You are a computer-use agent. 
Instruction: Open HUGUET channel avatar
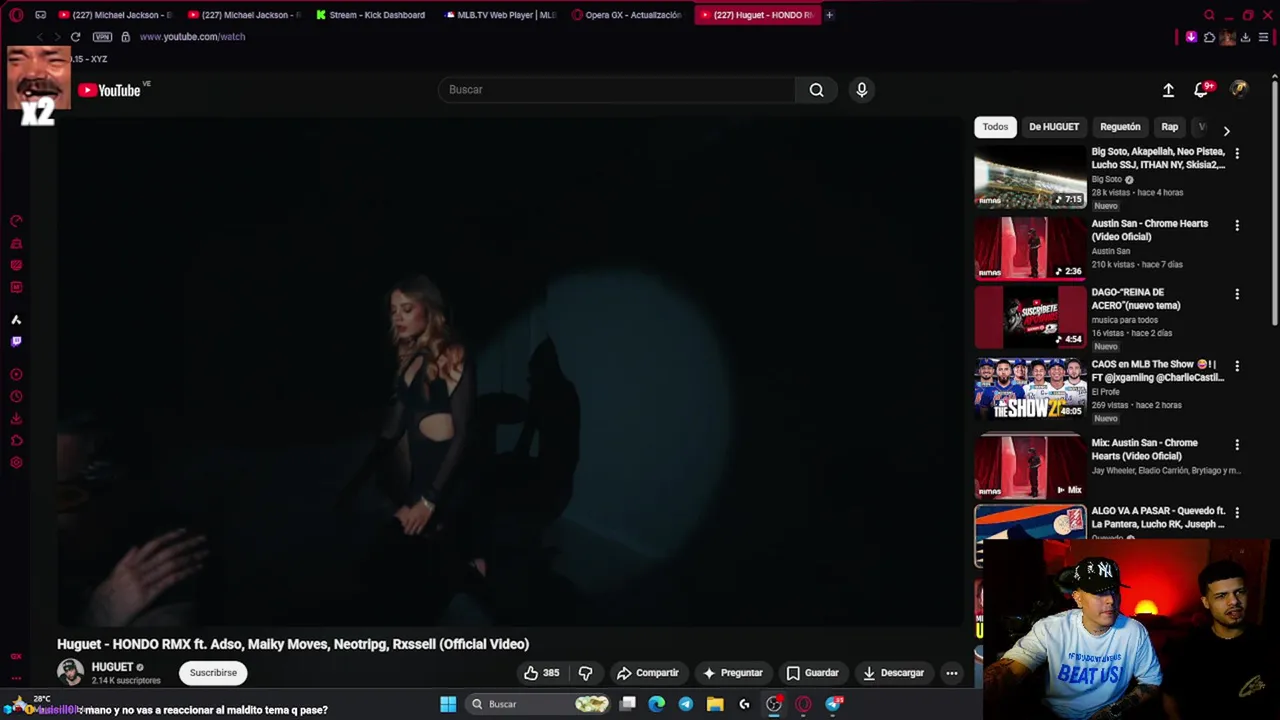tap(70, 673)
